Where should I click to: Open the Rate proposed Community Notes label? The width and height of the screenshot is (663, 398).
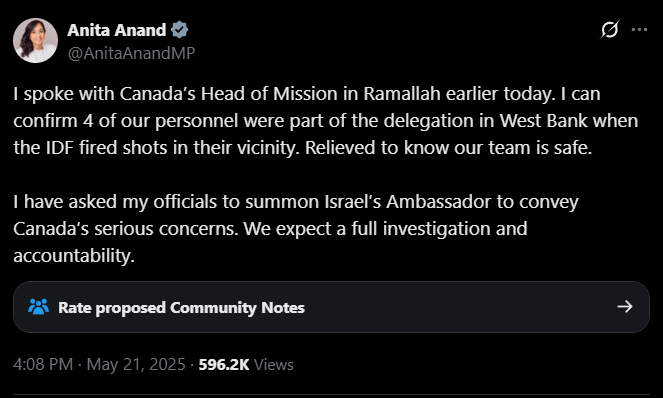(181, 307)
